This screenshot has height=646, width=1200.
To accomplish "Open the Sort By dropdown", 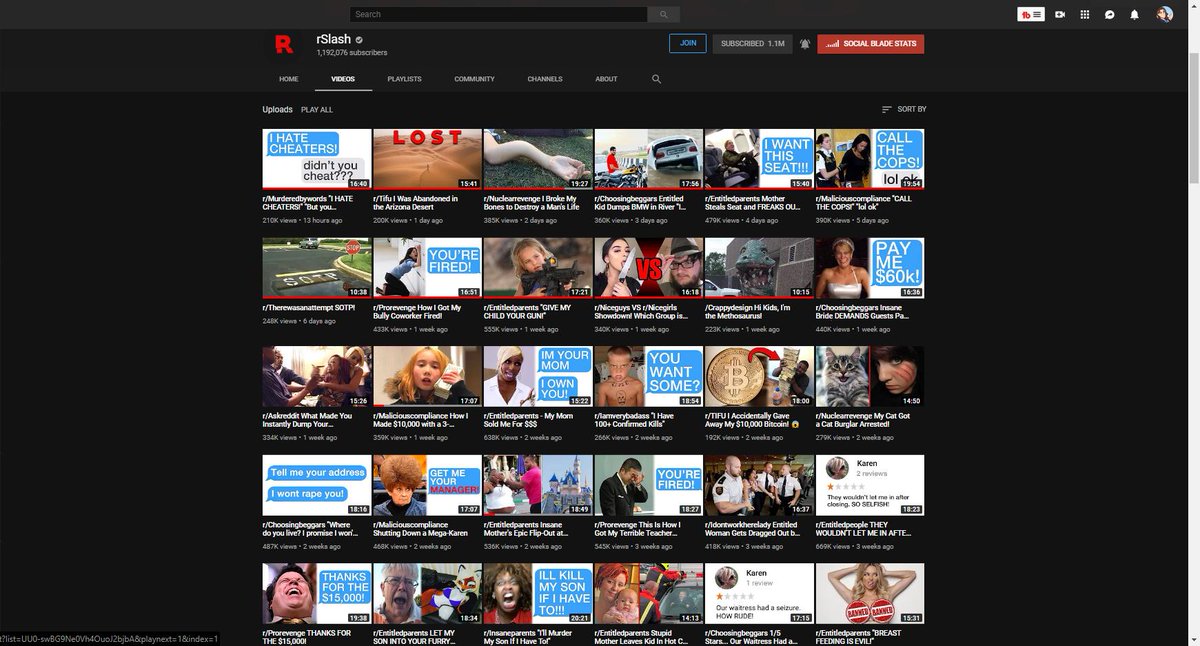I will pos(904,109).
